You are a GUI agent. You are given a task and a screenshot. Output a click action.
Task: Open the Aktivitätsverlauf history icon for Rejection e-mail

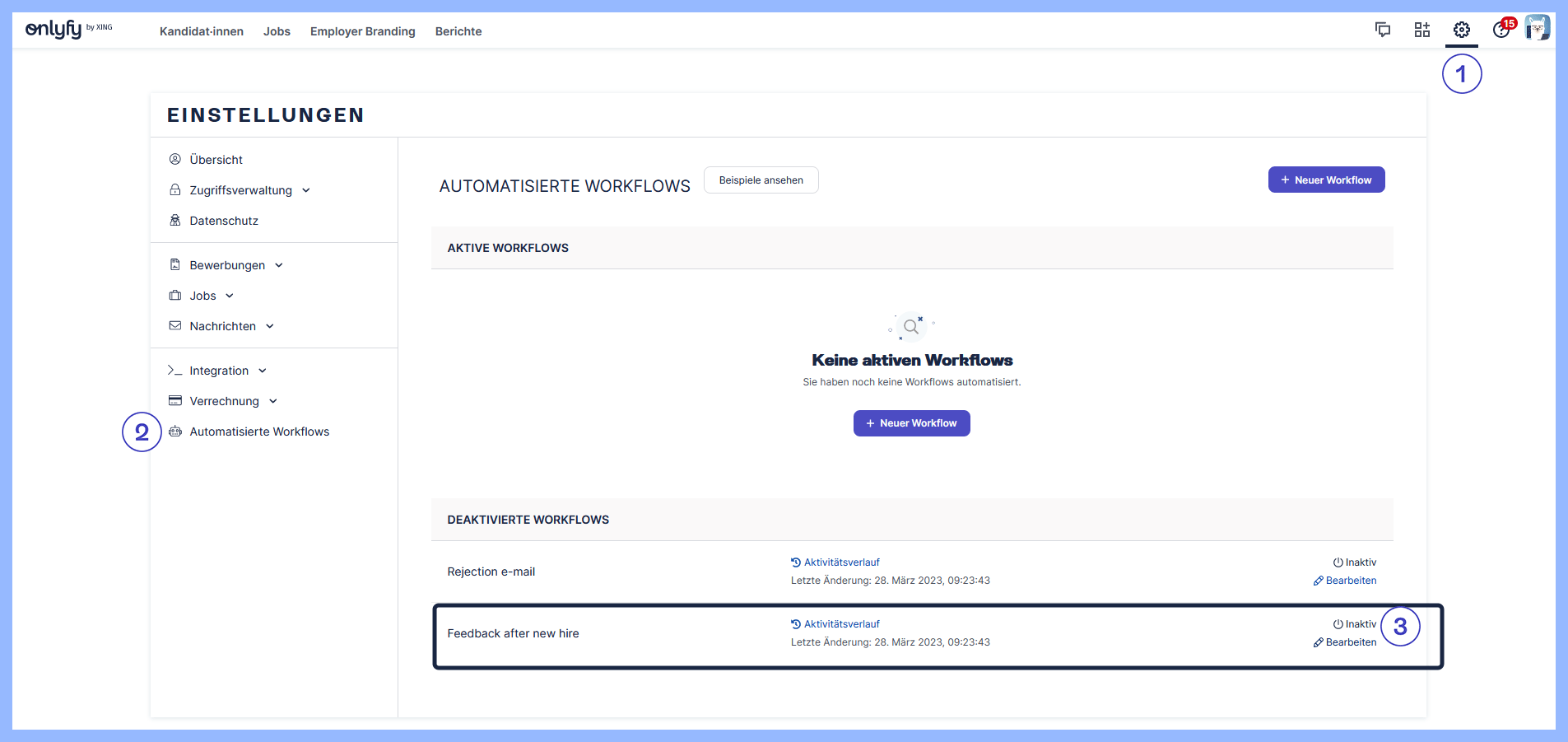[x=795, y=562]
